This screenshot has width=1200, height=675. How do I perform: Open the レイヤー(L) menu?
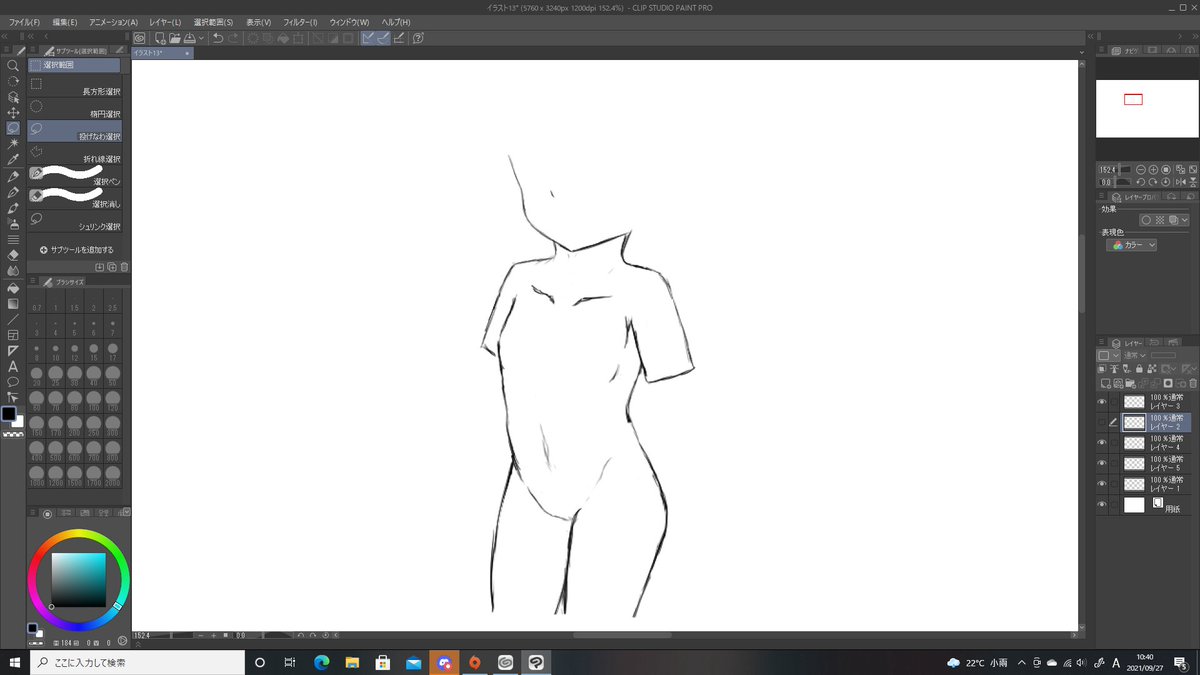[x=165, y=22]
